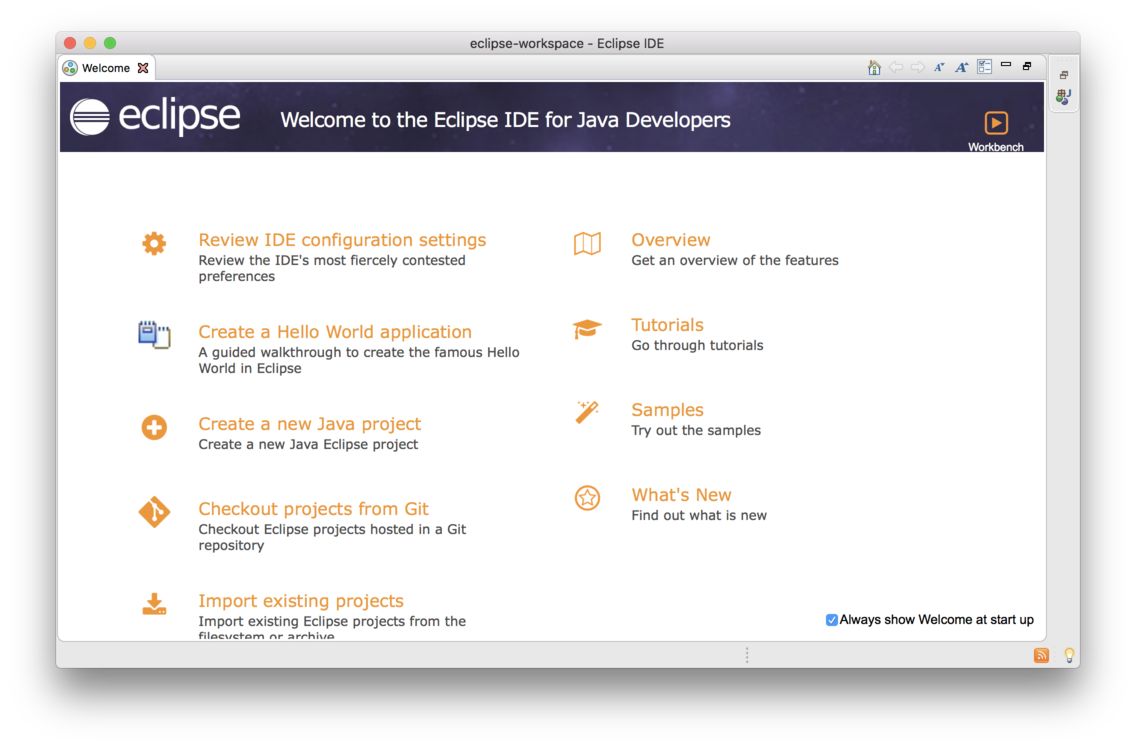
Task: Open the What's New link
Action: tap(681, 494)
